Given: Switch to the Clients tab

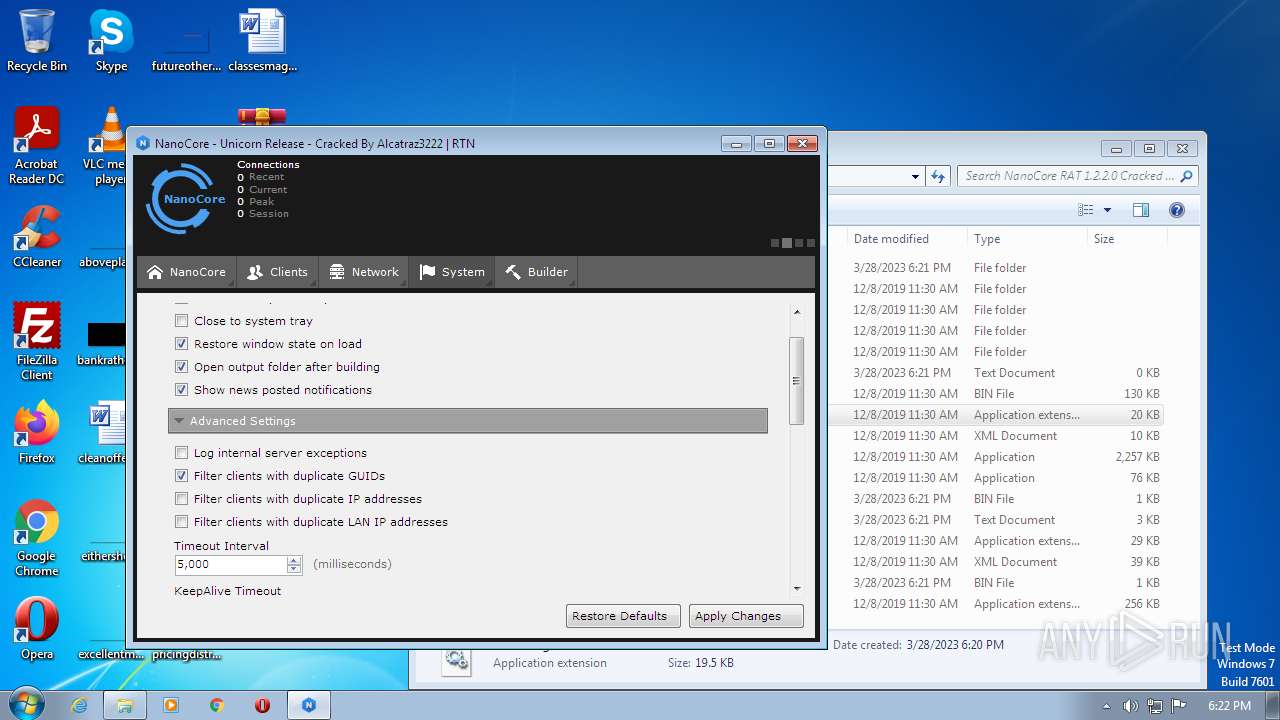Looking at the screenshot, I should 278,272.
